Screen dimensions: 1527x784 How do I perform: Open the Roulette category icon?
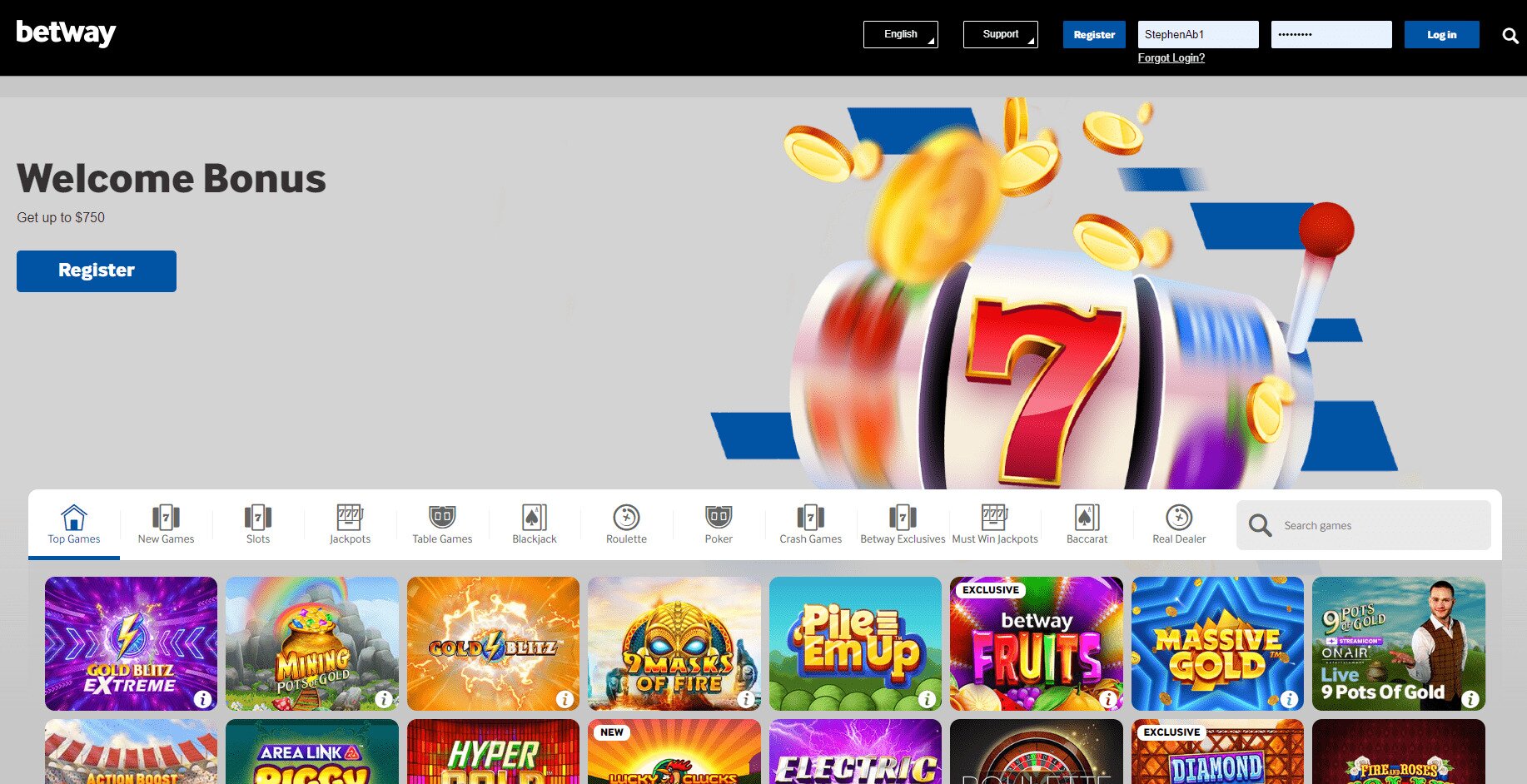(626, 518)
